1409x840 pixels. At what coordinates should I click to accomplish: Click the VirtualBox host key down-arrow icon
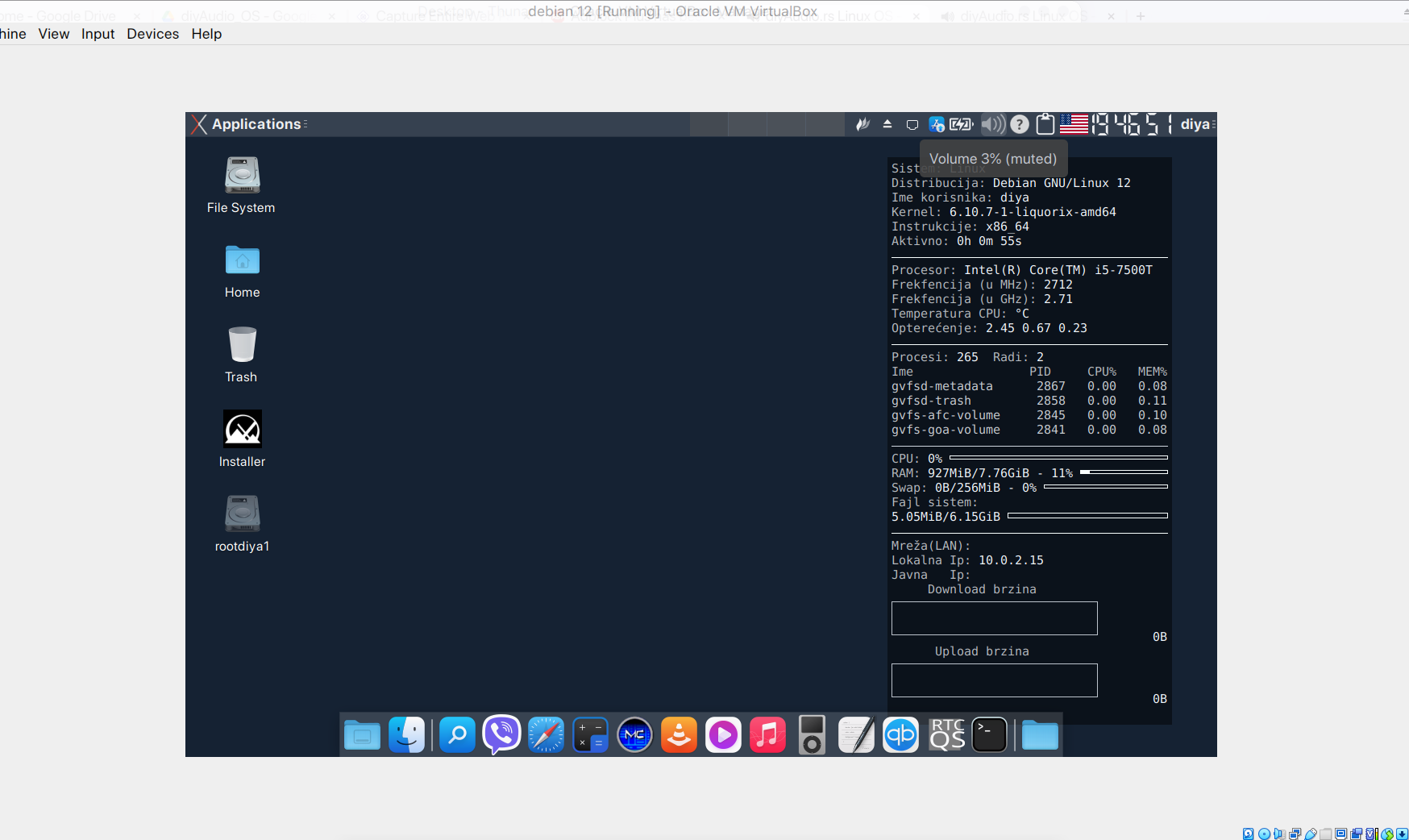[1402, 834]
